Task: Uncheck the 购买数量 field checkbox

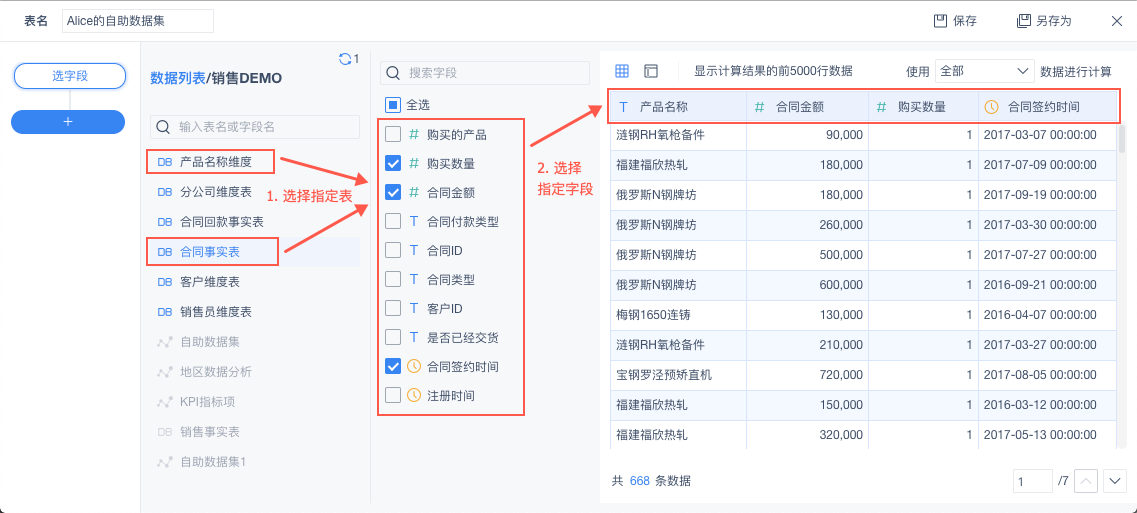Action: pos(393,163)
